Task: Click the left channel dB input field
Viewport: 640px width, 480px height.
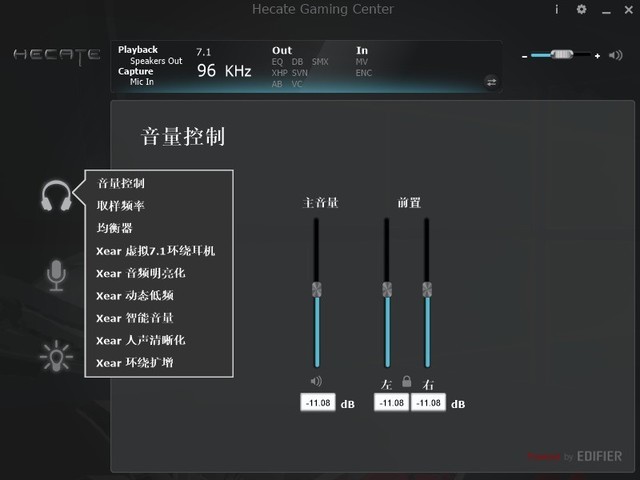Action: point(391,403)
